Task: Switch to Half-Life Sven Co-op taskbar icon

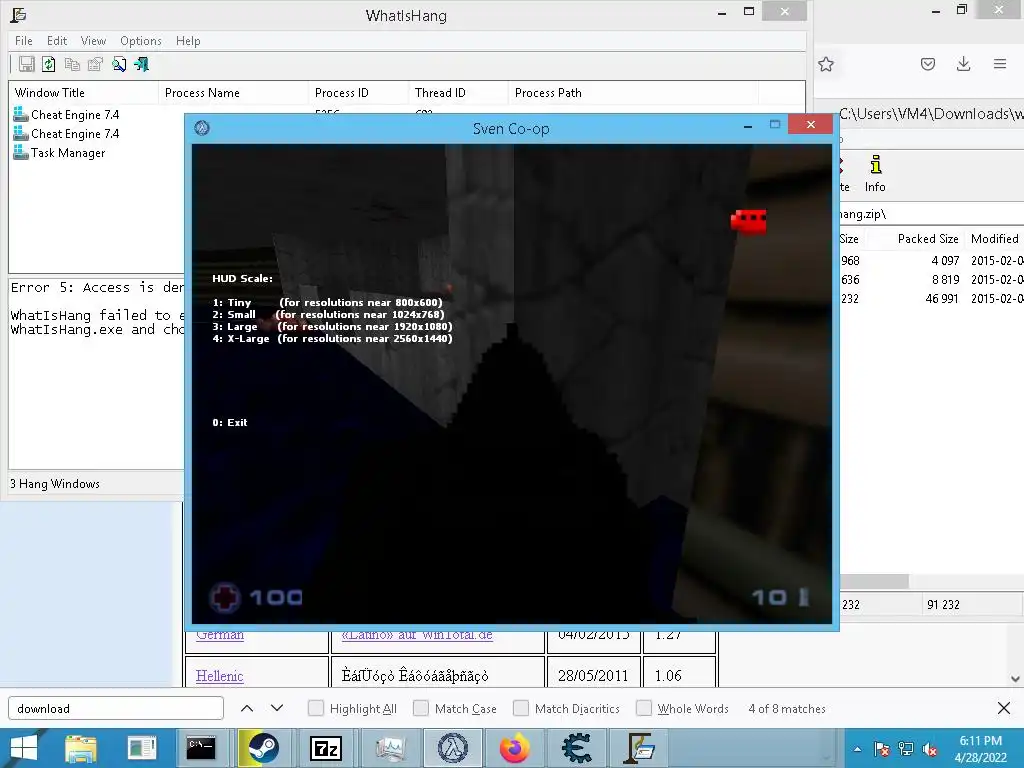Action: (453, 748)
